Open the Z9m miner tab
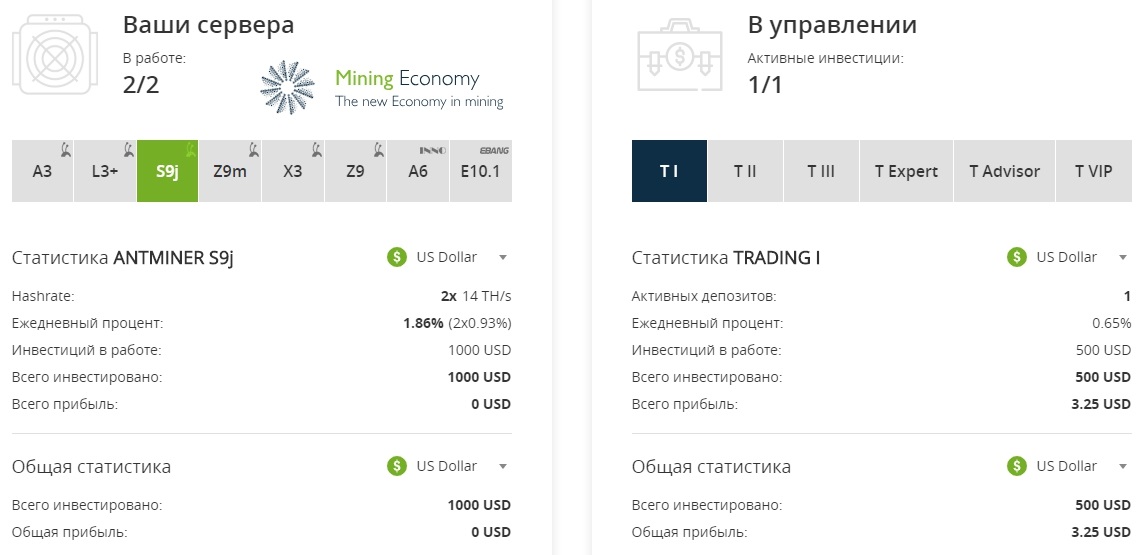This screenshot has height=555, width=1146. click(x=230, y=171)
